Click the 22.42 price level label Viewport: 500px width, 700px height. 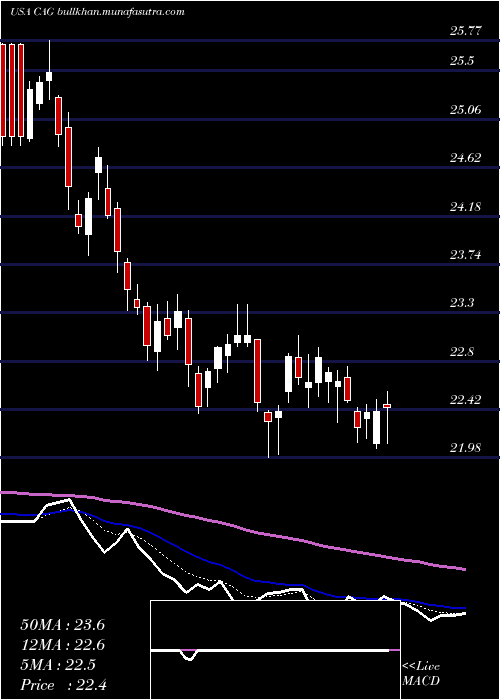point(467,400)
